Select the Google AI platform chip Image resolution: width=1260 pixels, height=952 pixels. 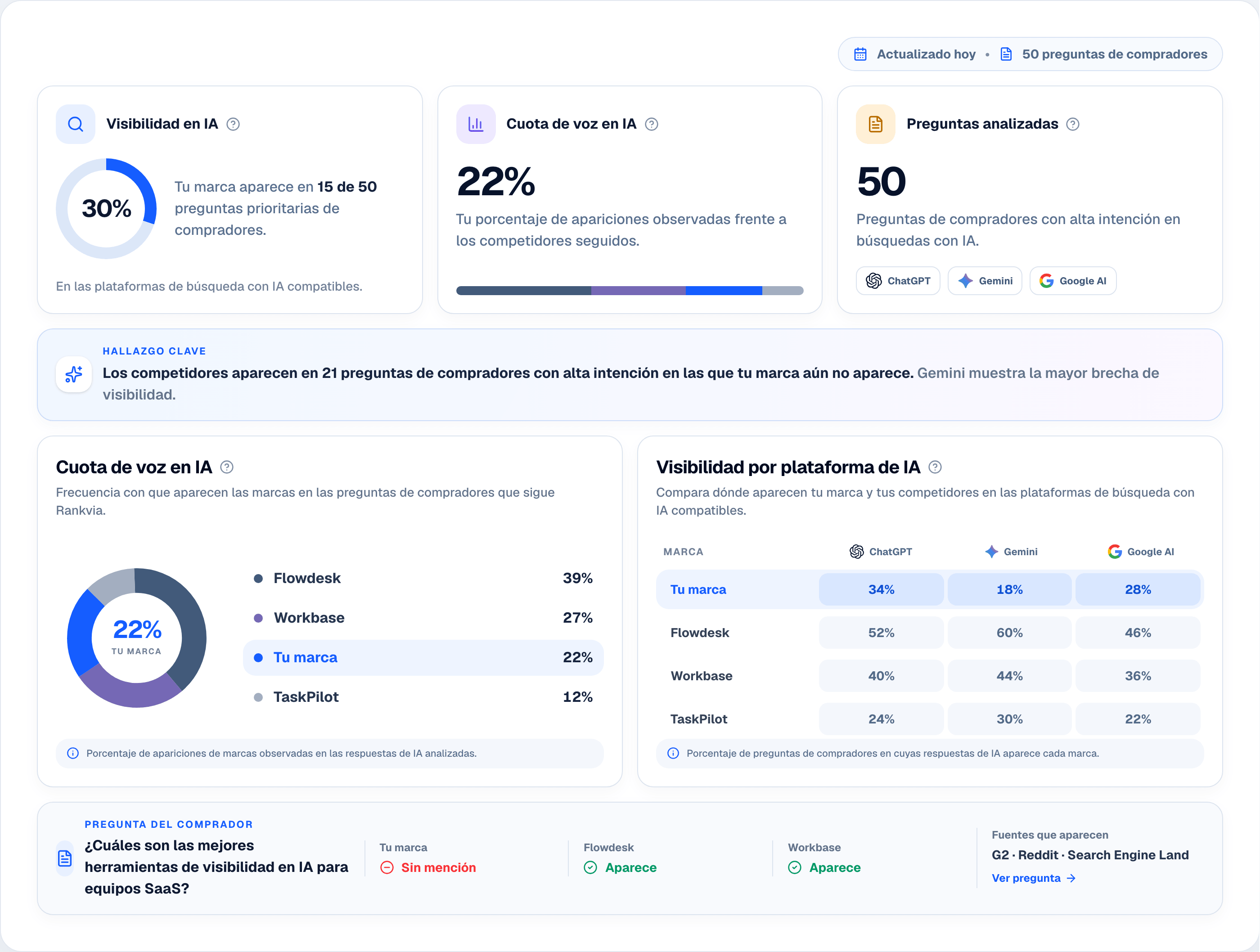(1073, 281)
